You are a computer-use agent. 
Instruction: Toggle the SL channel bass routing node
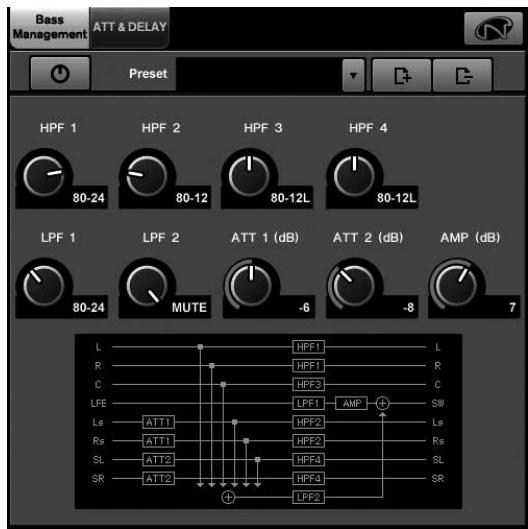coord(257,460)
